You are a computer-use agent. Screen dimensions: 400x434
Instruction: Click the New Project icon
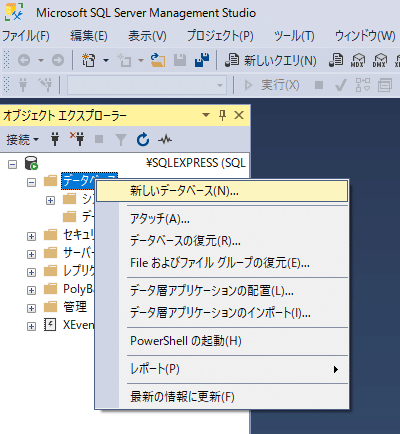88,60
